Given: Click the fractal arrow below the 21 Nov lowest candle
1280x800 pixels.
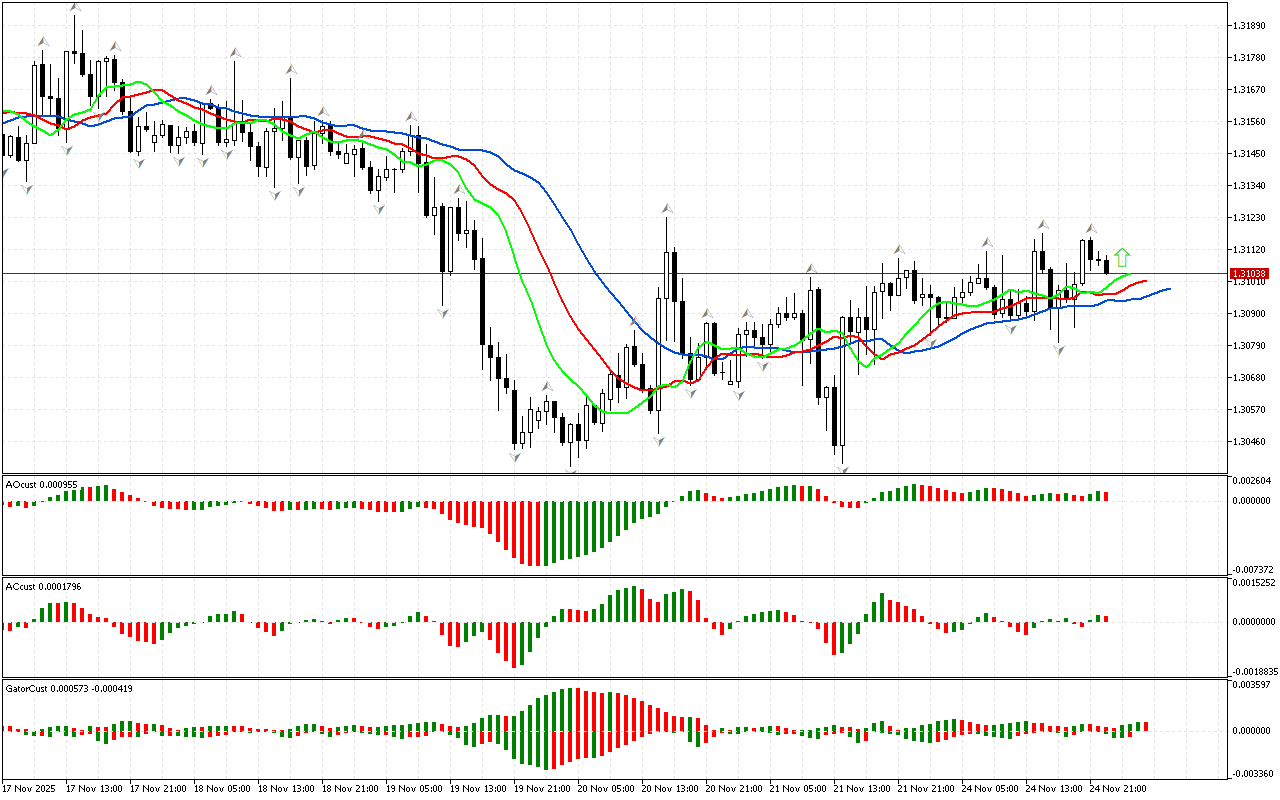Looking at the screenshot, I should (843, 468).
